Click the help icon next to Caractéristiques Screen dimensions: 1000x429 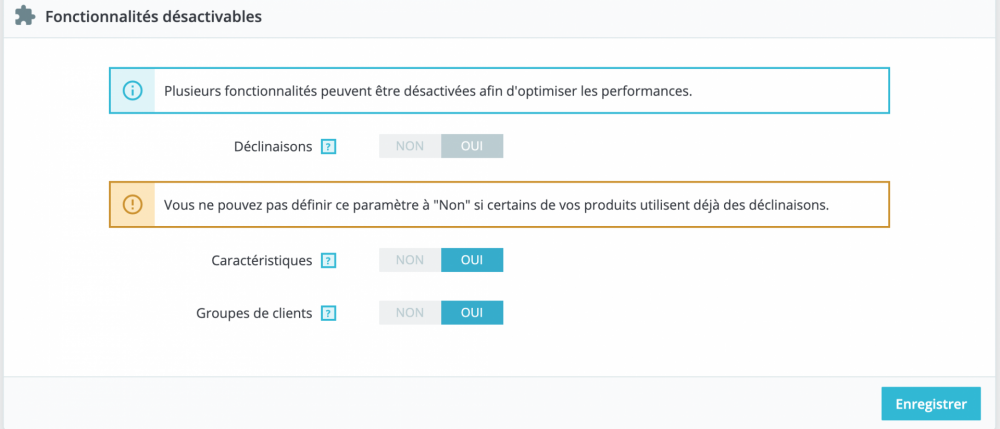click(328, 261)
